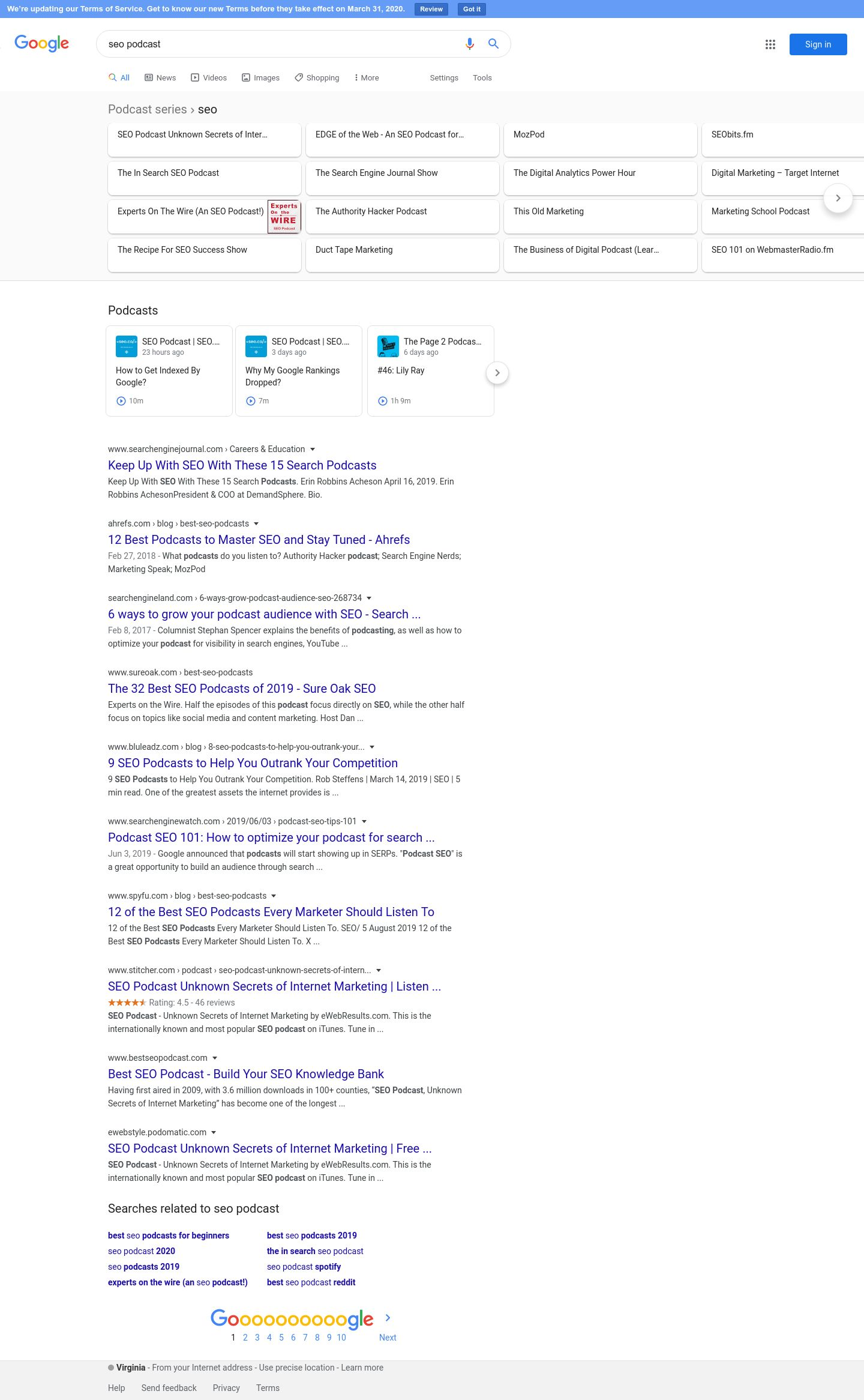Switch to the Videos tab
Image resolution: width=864 pixels, height=1400 pixels.
pyautogui.click(x=209, y=77)
